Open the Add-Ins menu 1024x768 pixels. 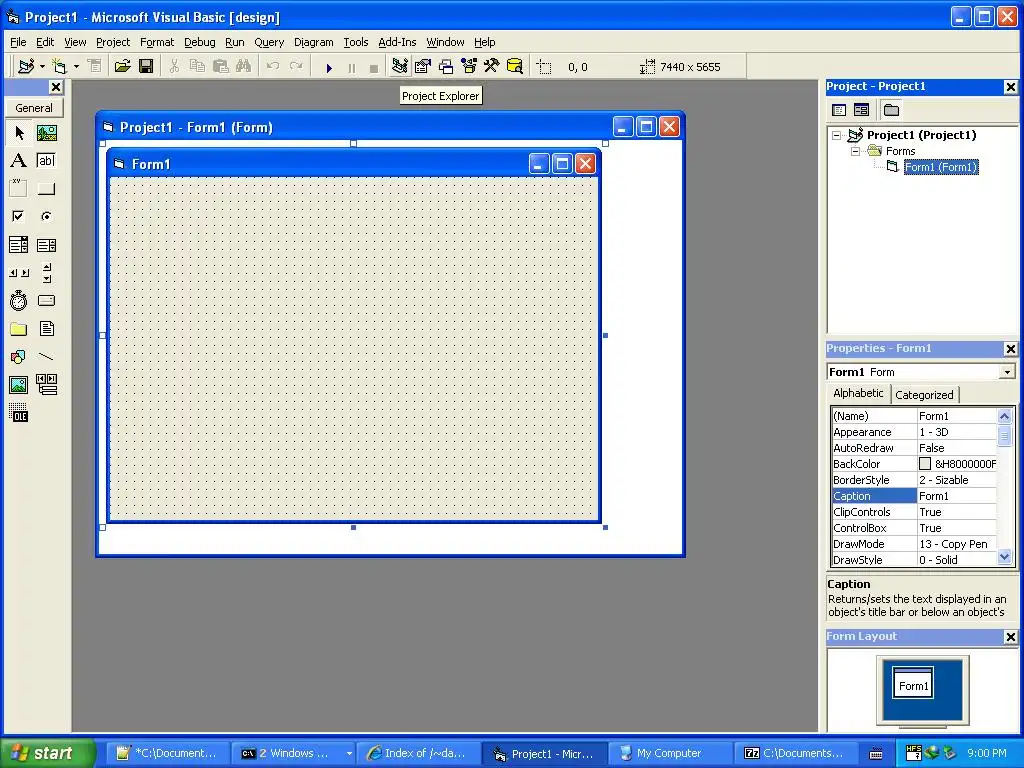397,42
